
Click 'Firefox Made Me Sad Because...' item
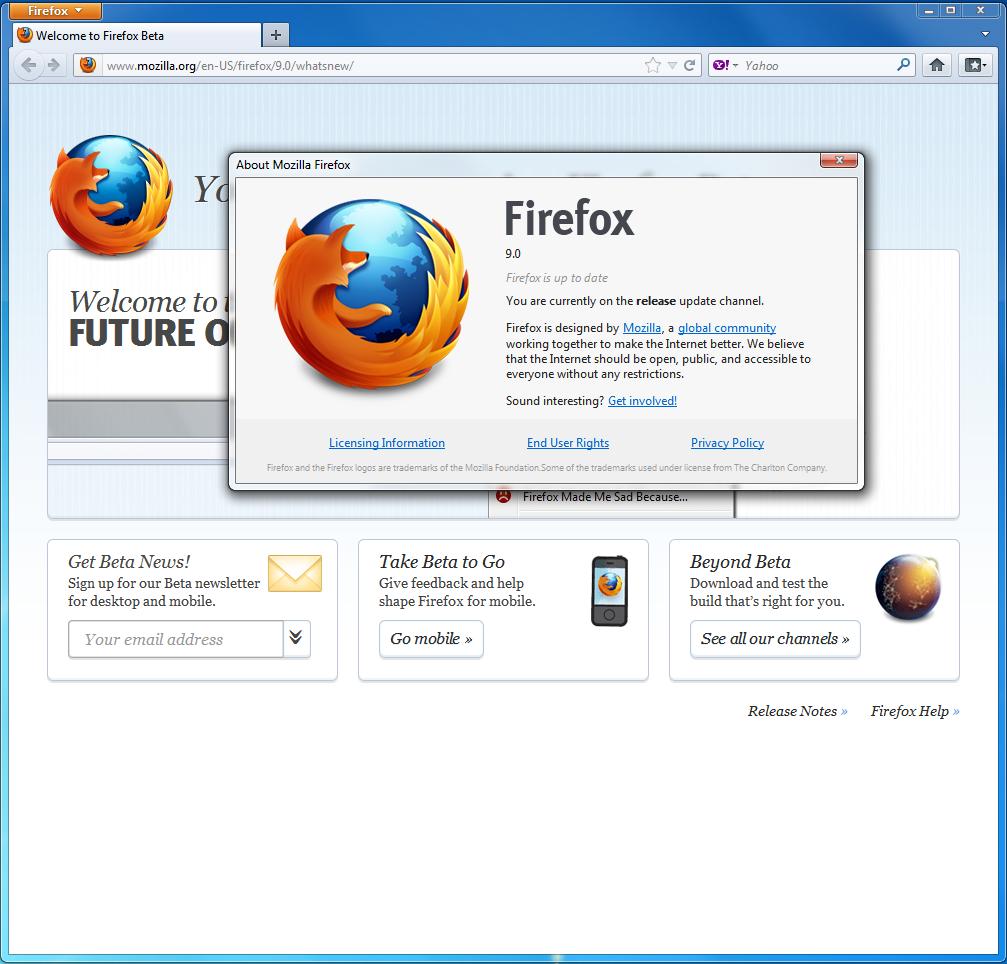[x=605, y=496]
